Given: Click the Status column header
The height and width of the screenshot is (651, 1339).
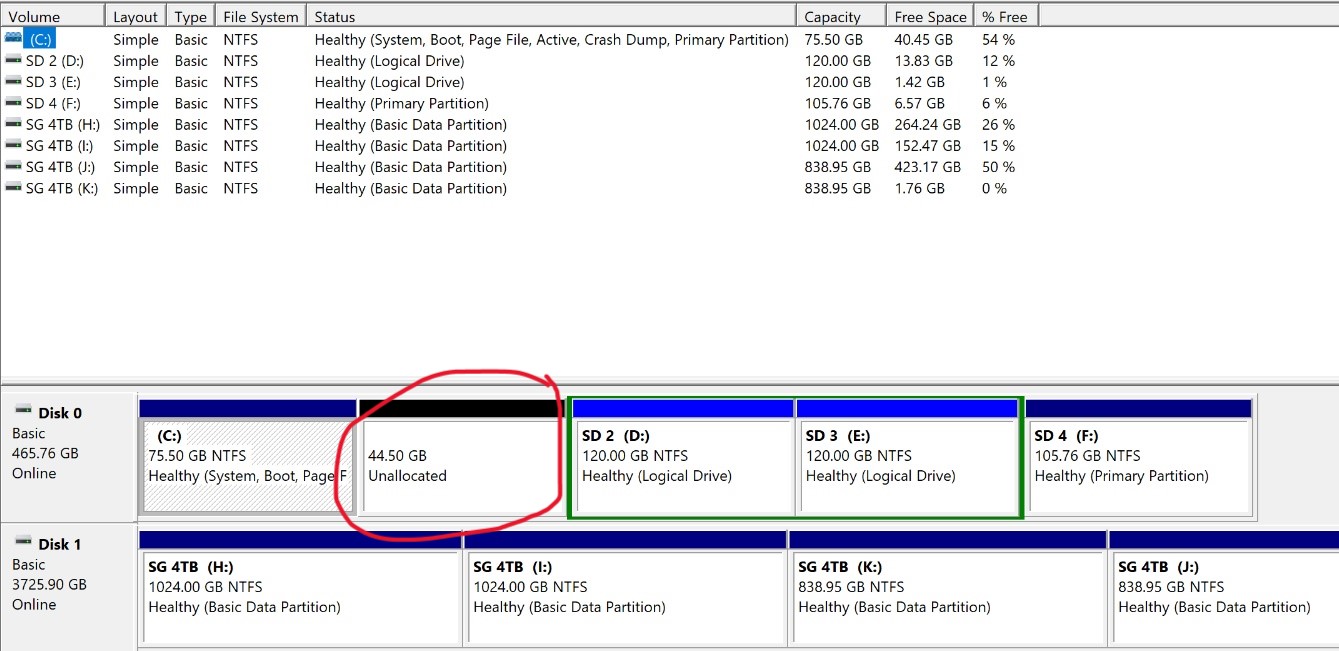Looking at the screenshot, I should point(550,16).
